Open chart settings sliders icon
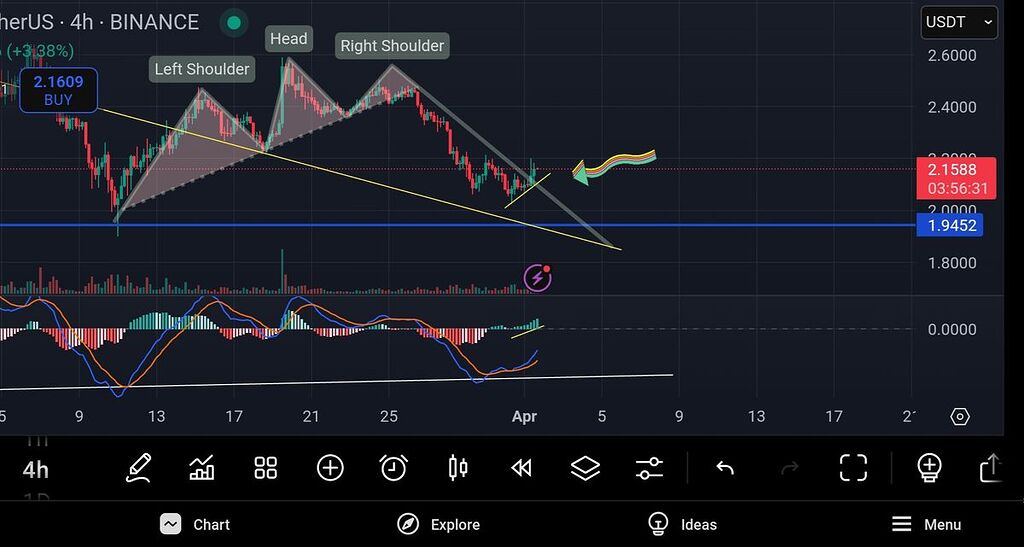This screenshot has width=1024, height=547. click(x=649, y=467)
